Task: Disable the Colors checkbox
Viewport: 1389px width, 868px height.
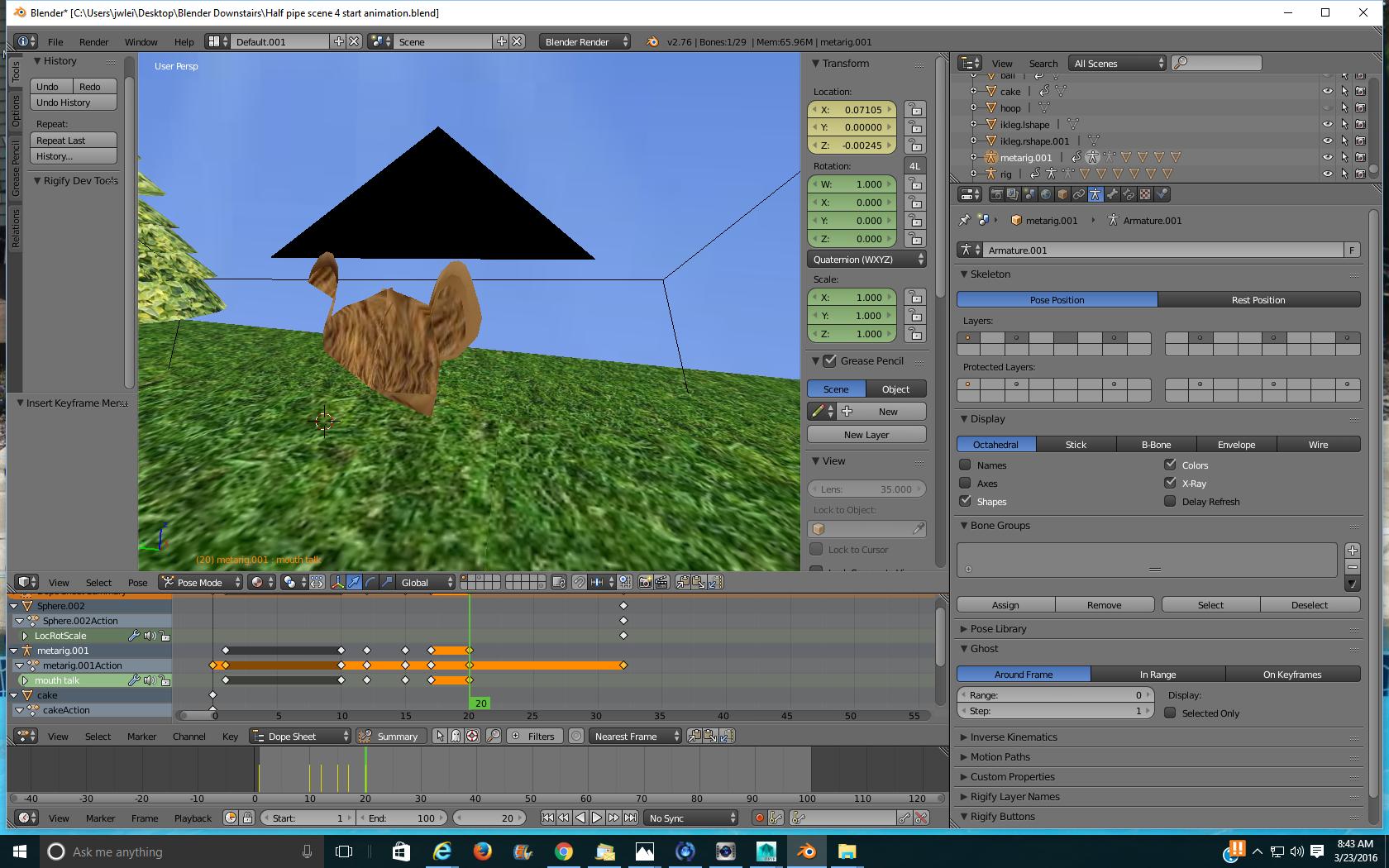Action: coord(1170,465)
